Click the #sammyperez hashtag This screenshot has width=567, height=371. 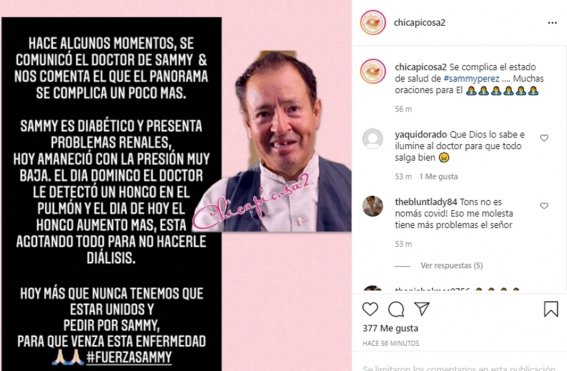click(x=471, y=78)
